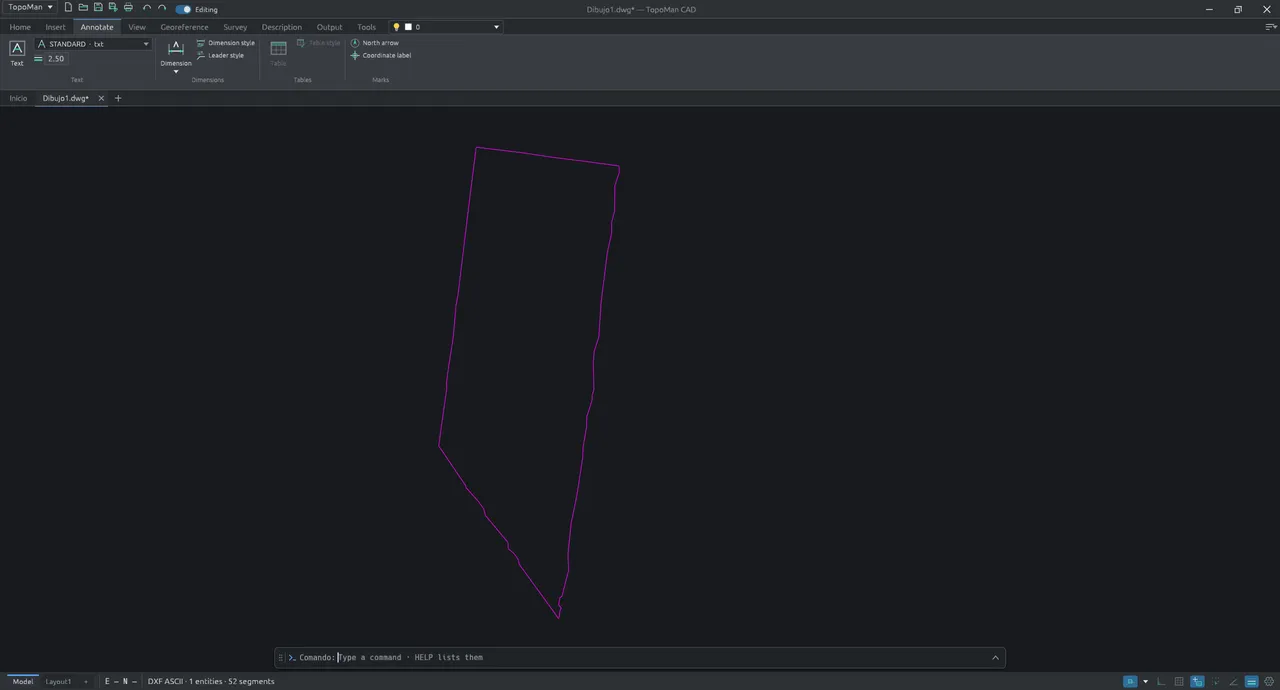Switch to the Layout1 tab

click(58, 681)
